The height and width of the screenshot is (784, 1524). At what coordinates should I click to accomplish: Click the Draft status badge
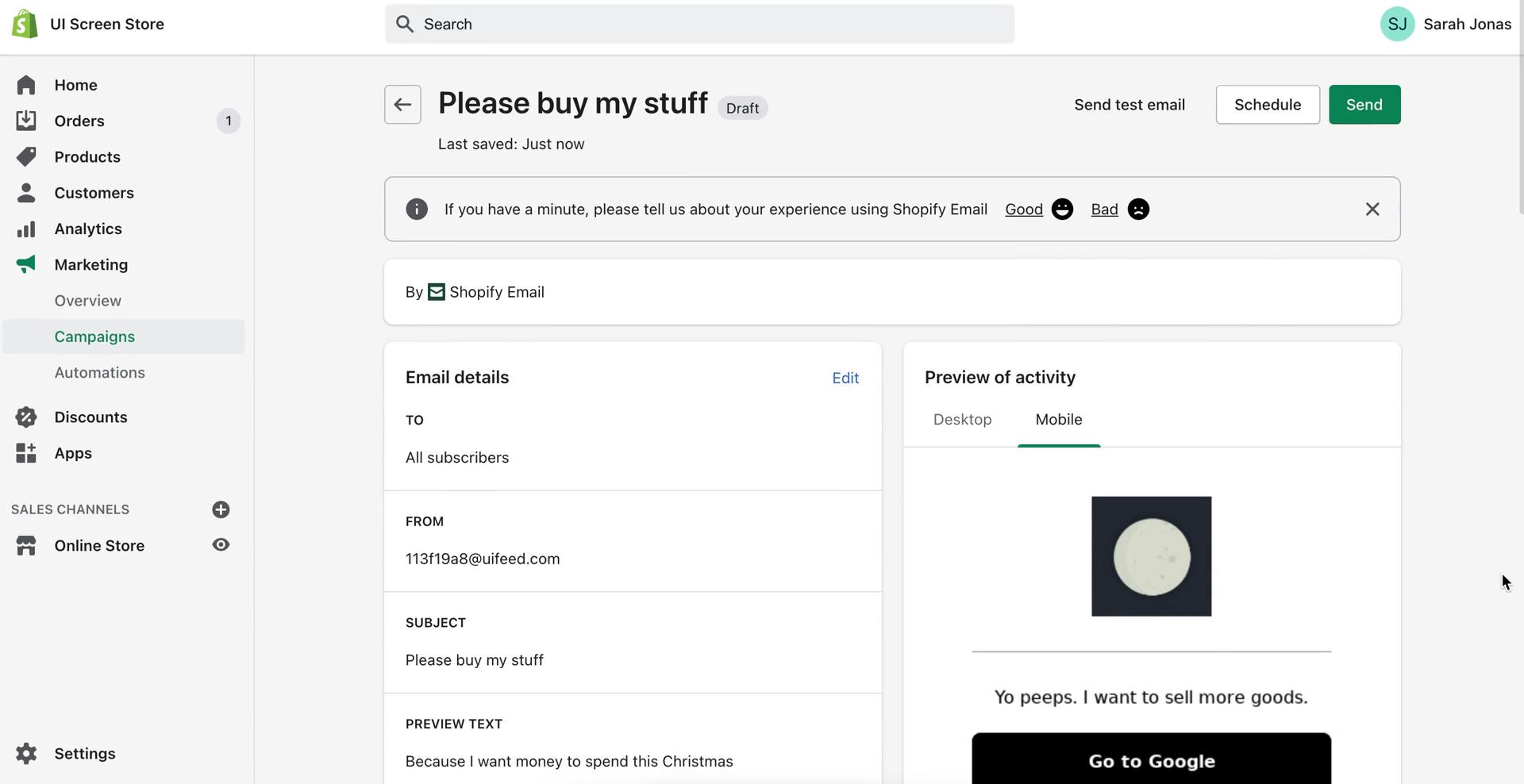742,108
